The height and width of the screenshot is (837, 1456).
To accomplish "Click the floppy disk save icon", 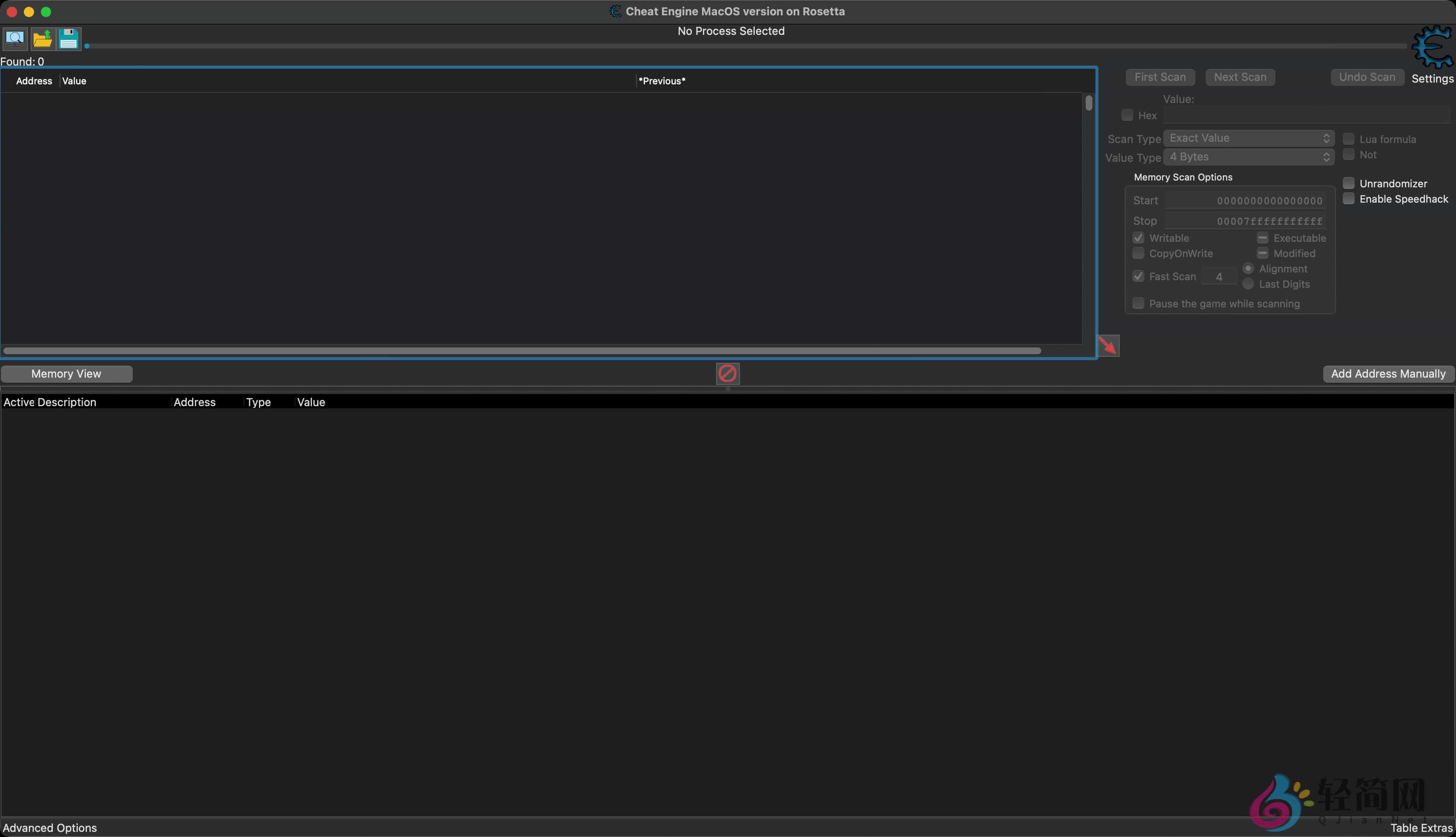I will tap(69, 38).
